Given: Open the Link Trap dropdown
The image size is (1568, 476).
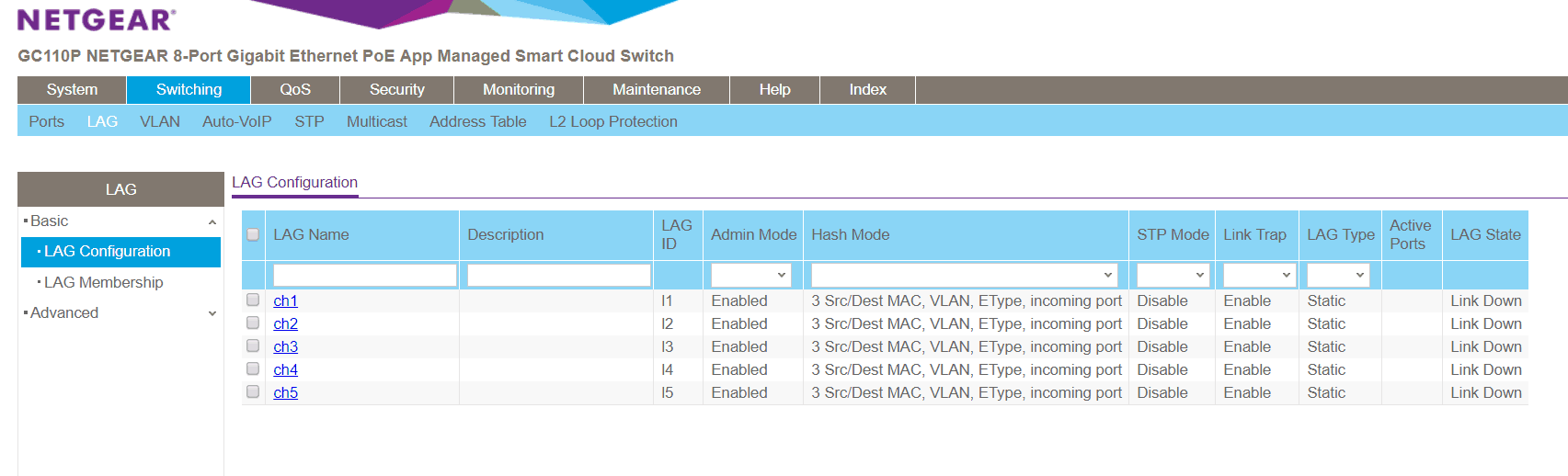Looking at the screenshot, I should pos(1257,275).
